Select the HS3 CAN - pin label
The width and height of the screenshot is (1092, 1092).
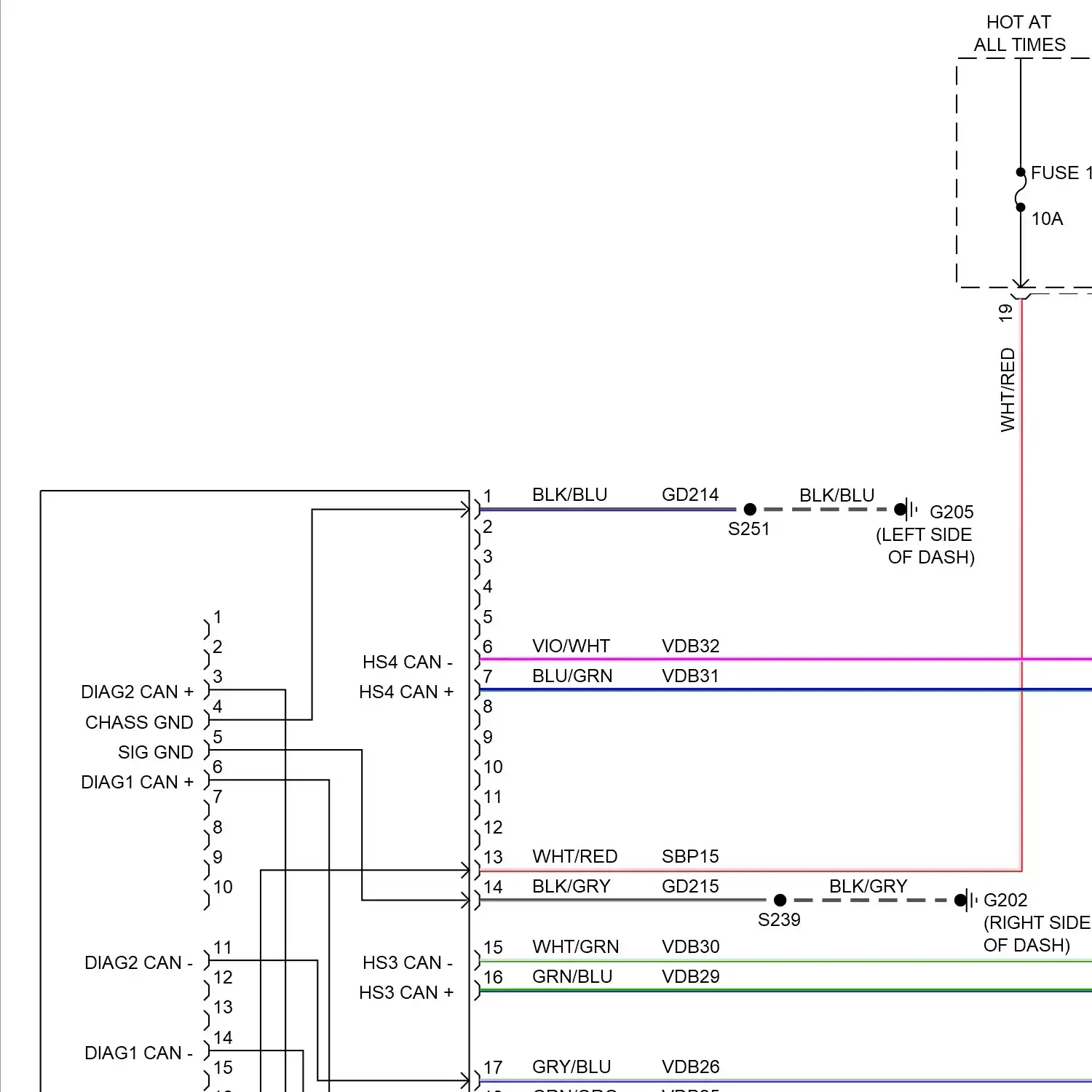tap(408, 962)
